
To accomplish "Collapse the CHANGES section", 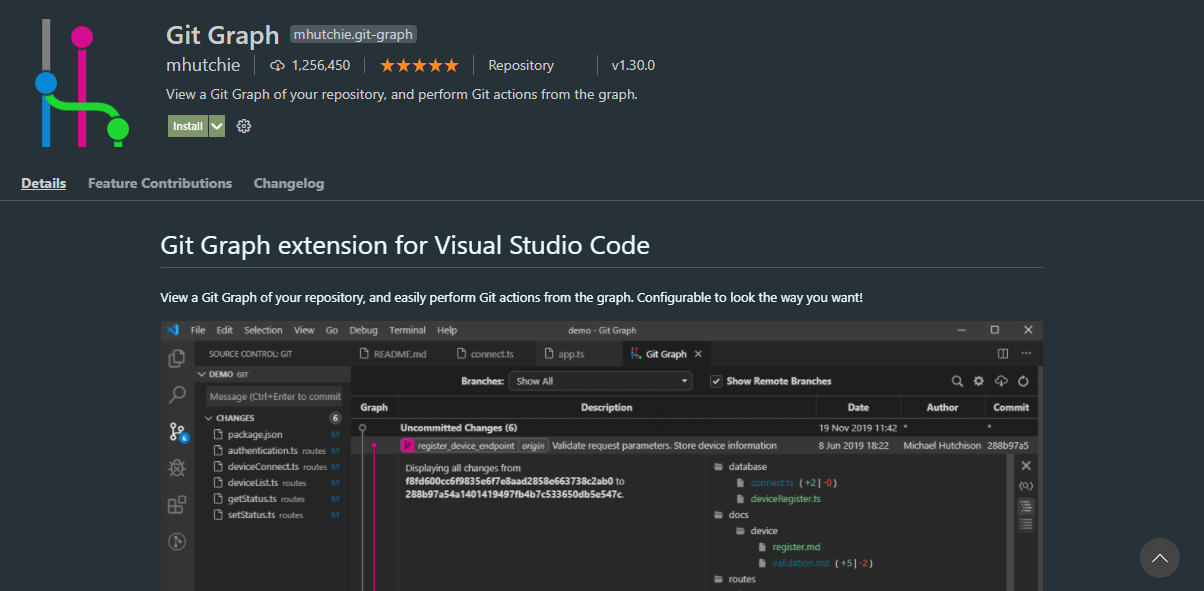I will 208,418.
